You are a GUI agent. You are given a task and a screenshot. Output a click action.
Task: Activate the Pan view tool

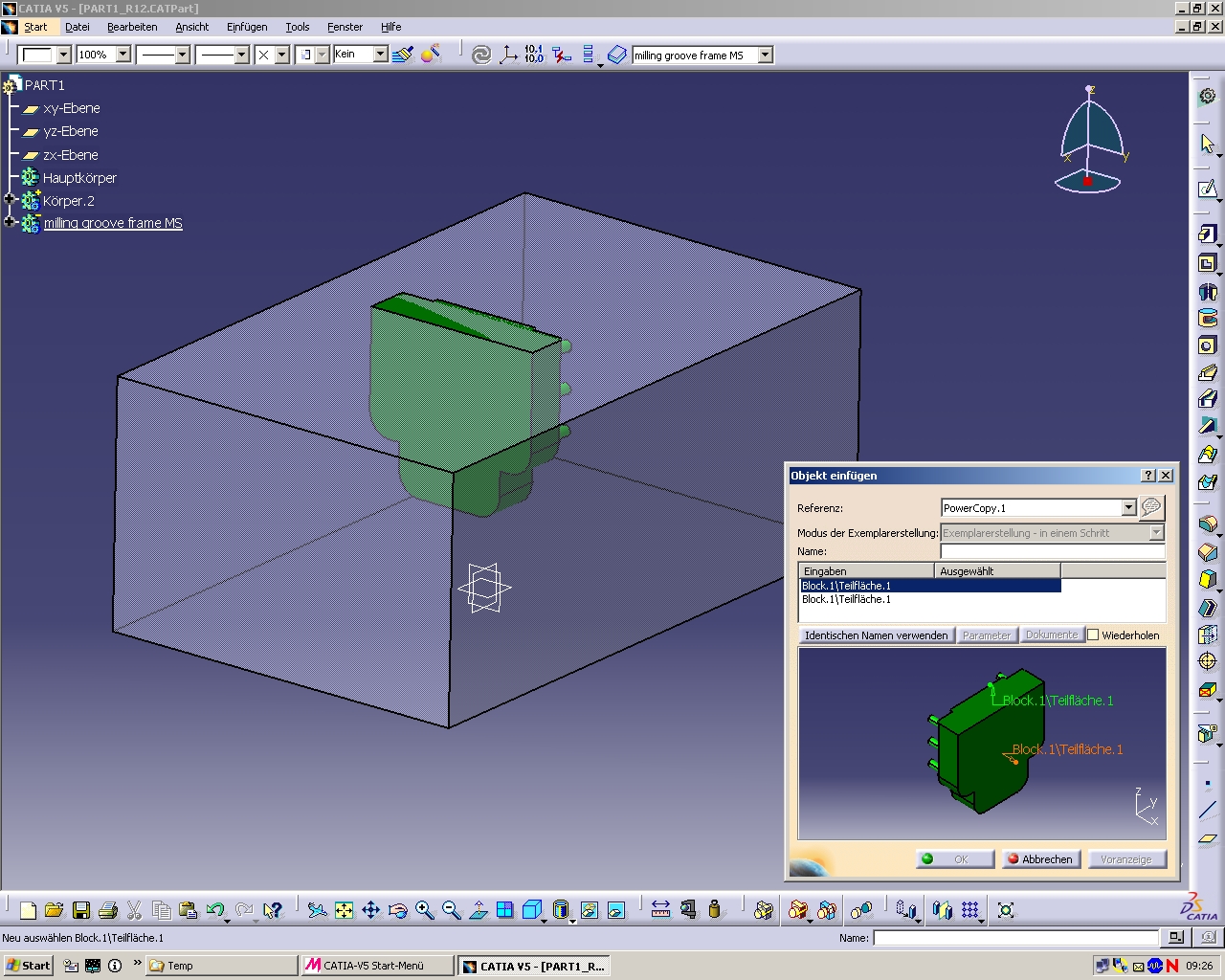coord(371,910)
